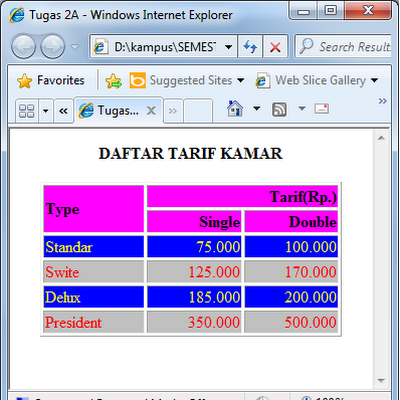Click the page scrollbar down arrow
The height and width of the screenshot is (400, 400).
381,381
